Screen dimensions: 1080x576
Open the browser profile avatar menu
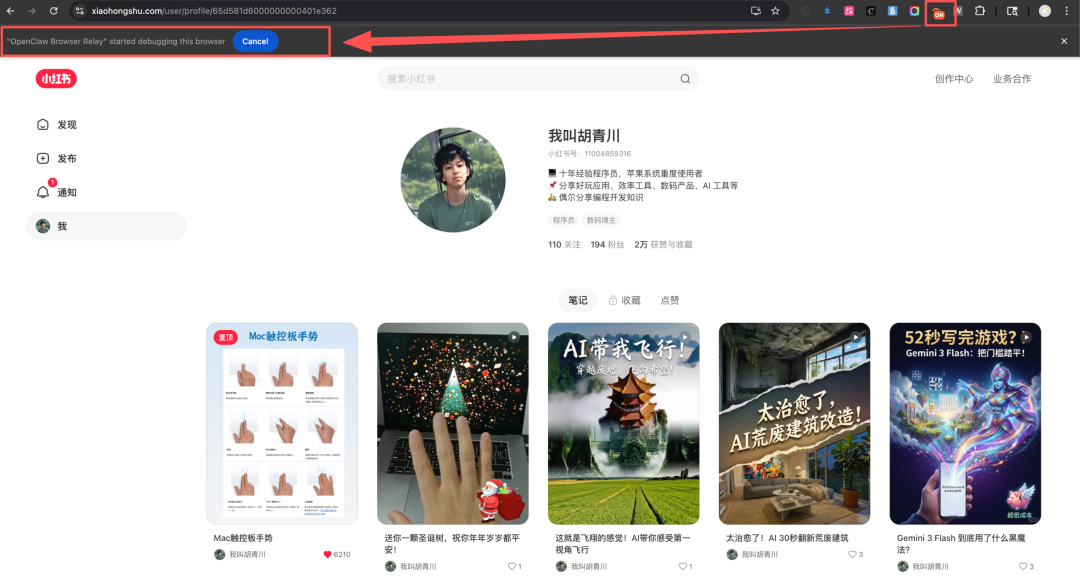coord(1044,12)
